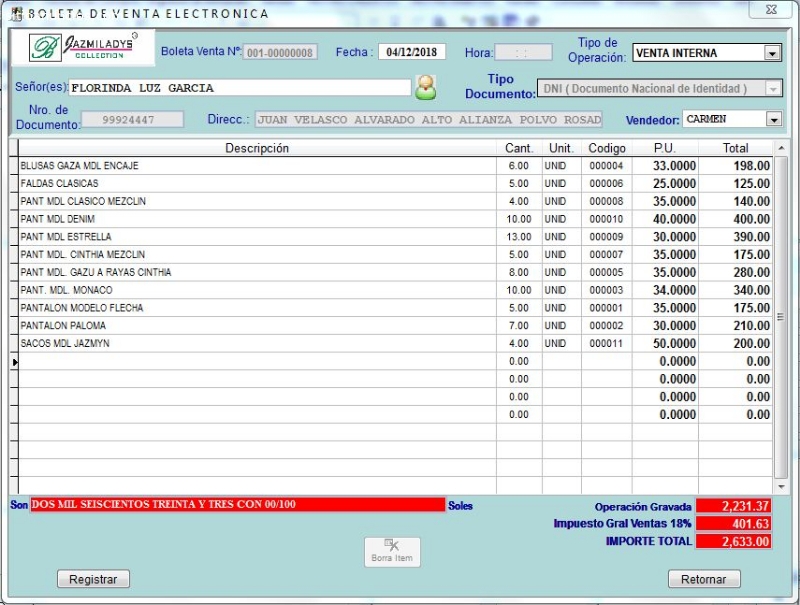Click total 210.00 for PANTALON PALOMA

point(735,326)
